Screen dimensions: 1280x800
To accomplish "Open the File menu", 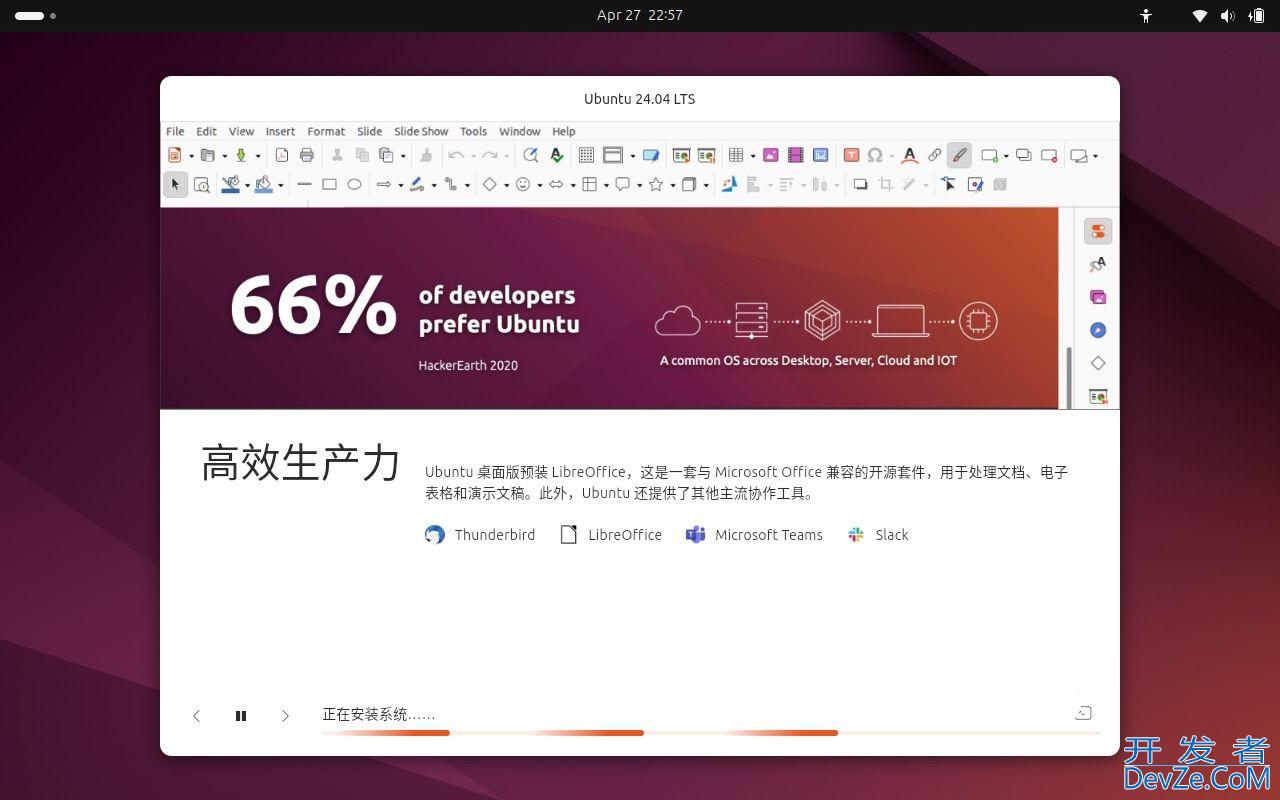I will [175, 131].
